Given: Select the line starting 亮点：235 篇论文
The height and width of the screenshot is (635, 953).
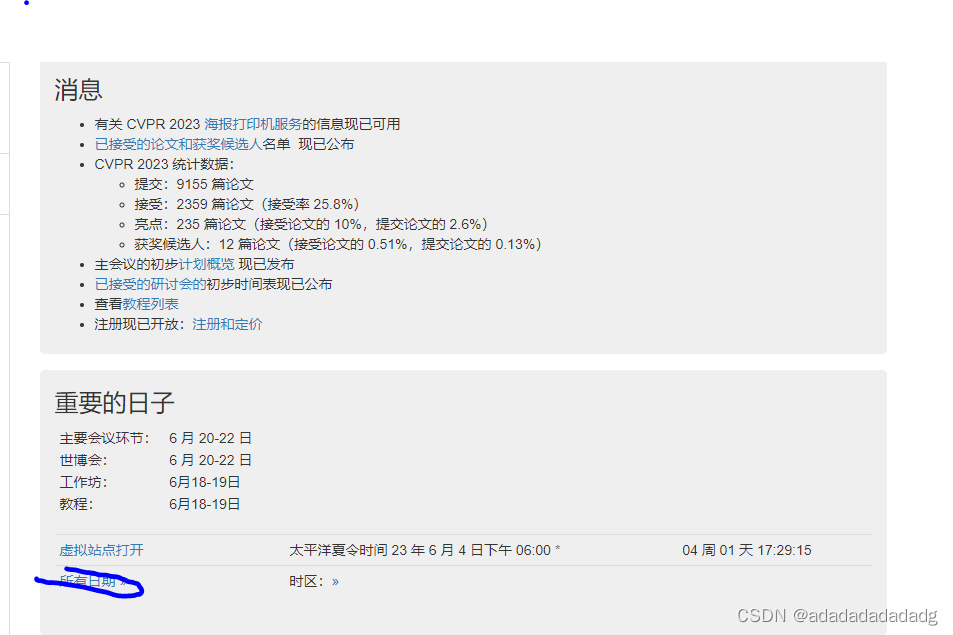Looking at the screenshot, I should pyautogui.click(x=311, y=224).
